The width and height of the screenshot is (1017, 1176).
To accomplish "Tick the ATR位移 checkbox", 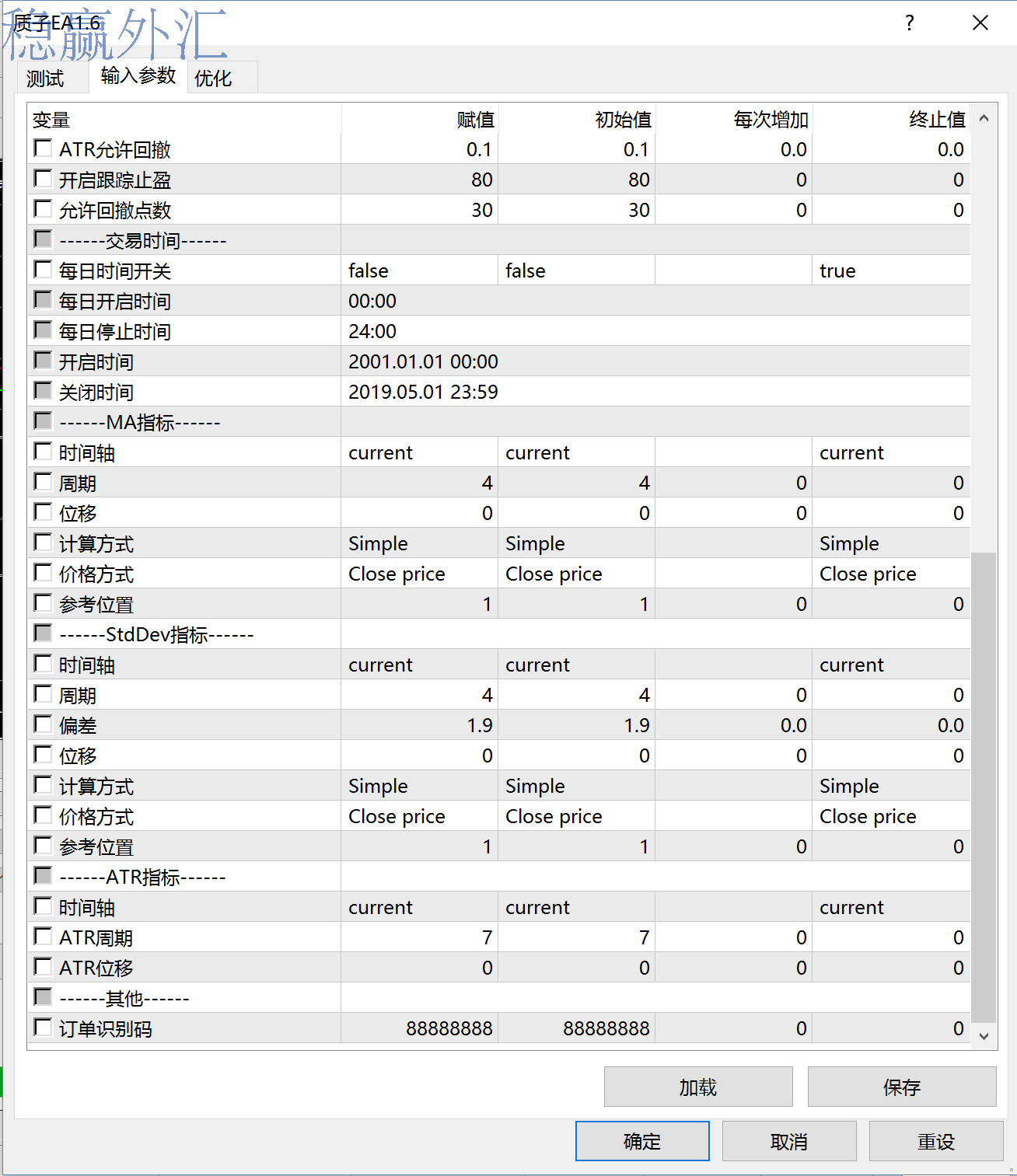I will 44,966.
